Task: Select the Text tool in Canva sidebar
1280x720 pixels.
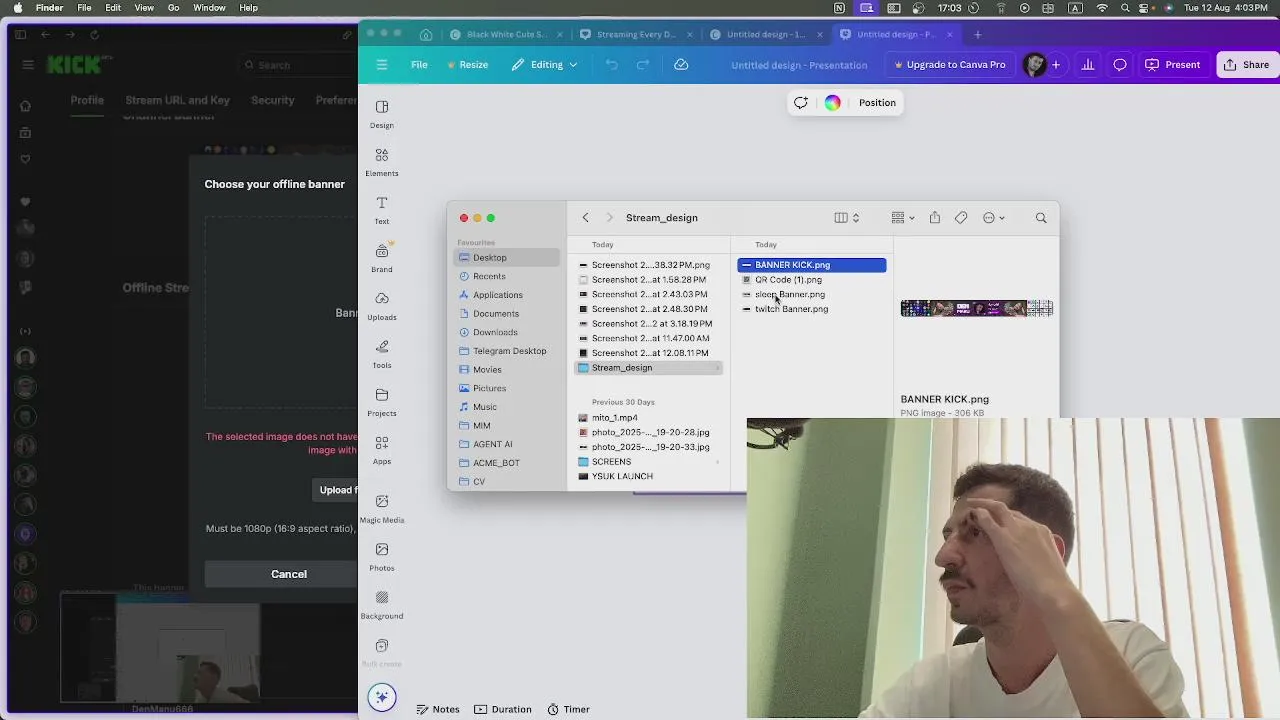Action: (381, 210)
